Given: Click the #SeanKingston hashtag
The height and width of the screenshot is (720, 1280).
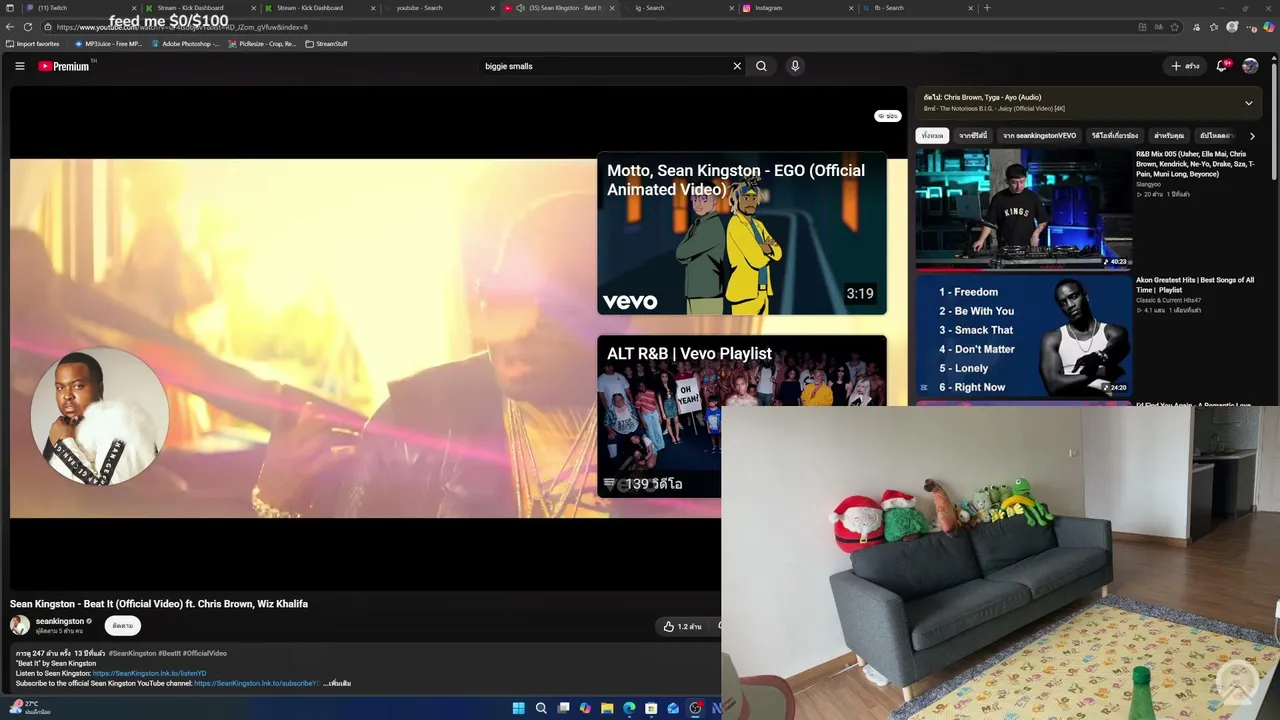Looking at the screenshot, I should point(133,653).
